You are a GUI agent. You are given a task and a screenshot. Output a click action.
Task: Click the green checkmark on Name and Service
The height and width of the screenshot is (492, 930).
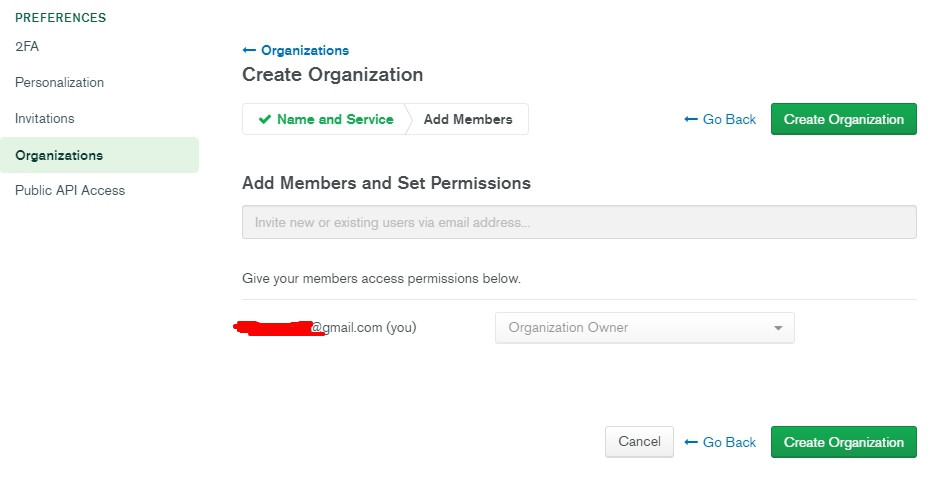pyautogui.click(x=265, y=119)
